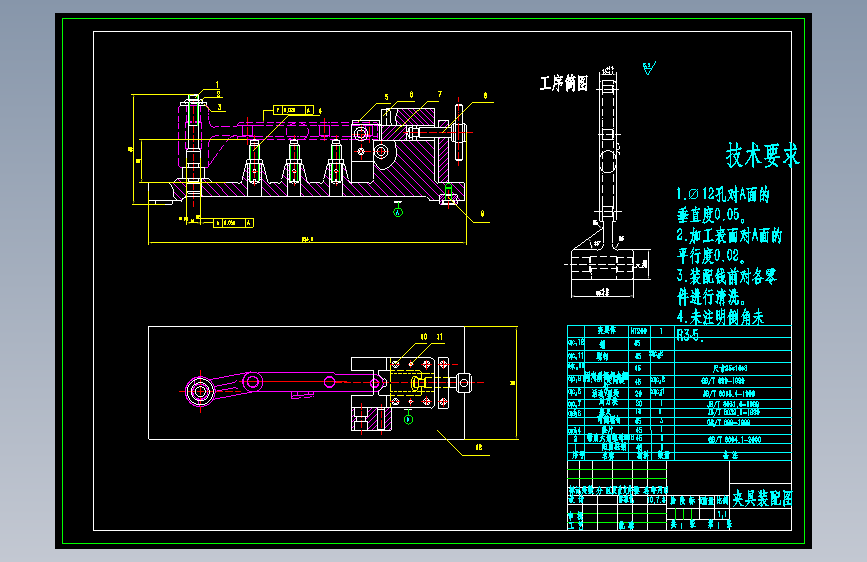Select part balloon number 1
The width and height of the screenshot is (867, 562).
point(217,85)
